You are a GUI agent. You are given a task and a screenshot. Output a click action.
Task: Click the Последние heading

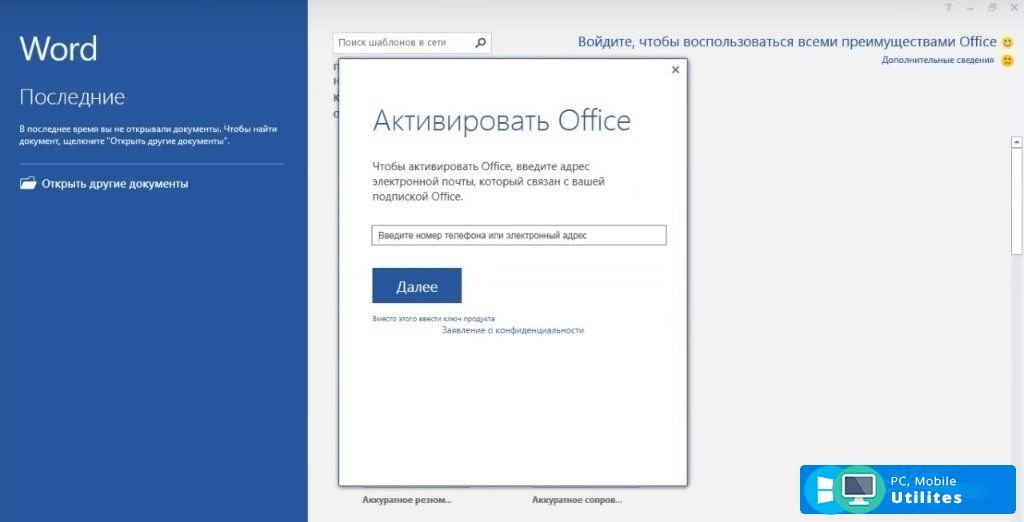tap(72, 97)
